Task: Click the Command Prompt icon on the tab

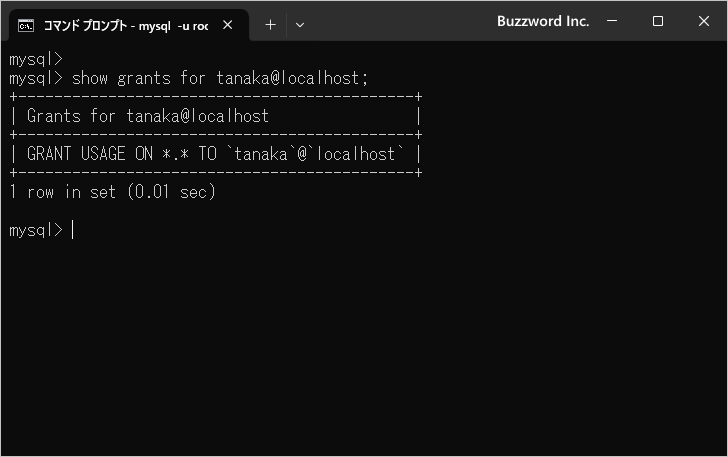Action: pyautogui.click(x=27, y=25)
